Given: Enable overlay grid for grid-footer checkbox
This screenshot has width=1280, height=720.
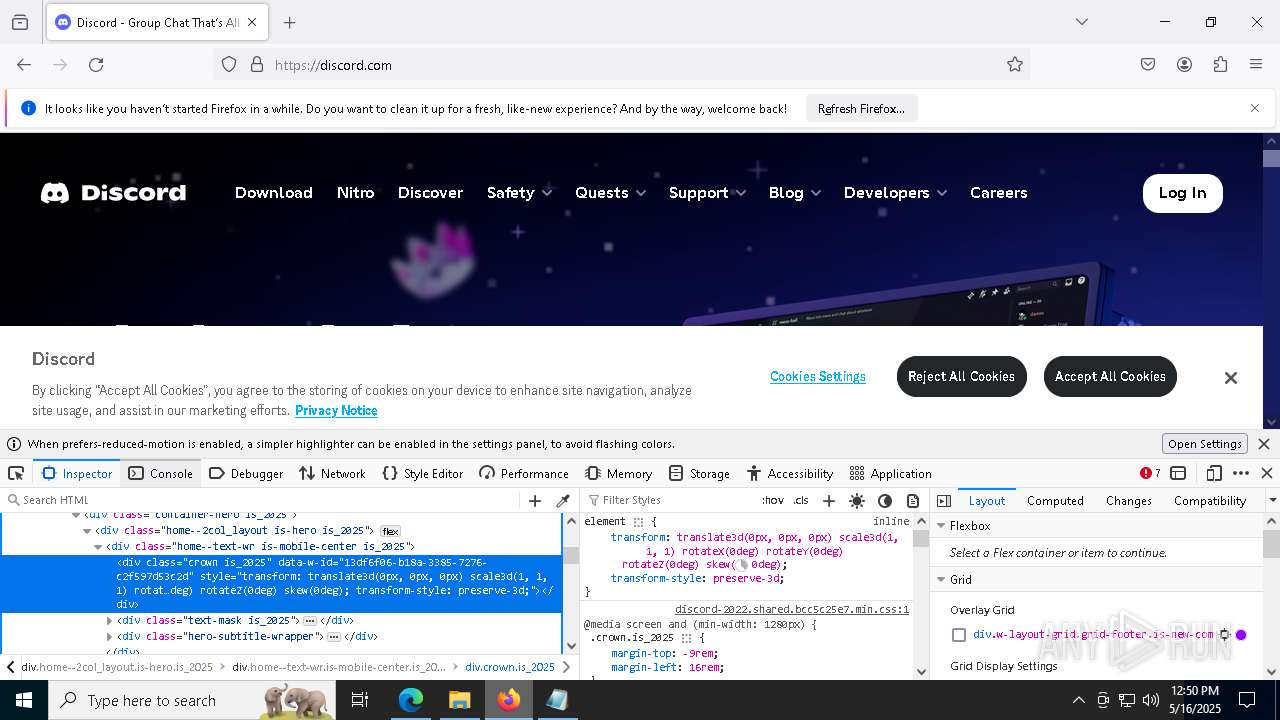Looking at the screenshot, I should (959, 635).
